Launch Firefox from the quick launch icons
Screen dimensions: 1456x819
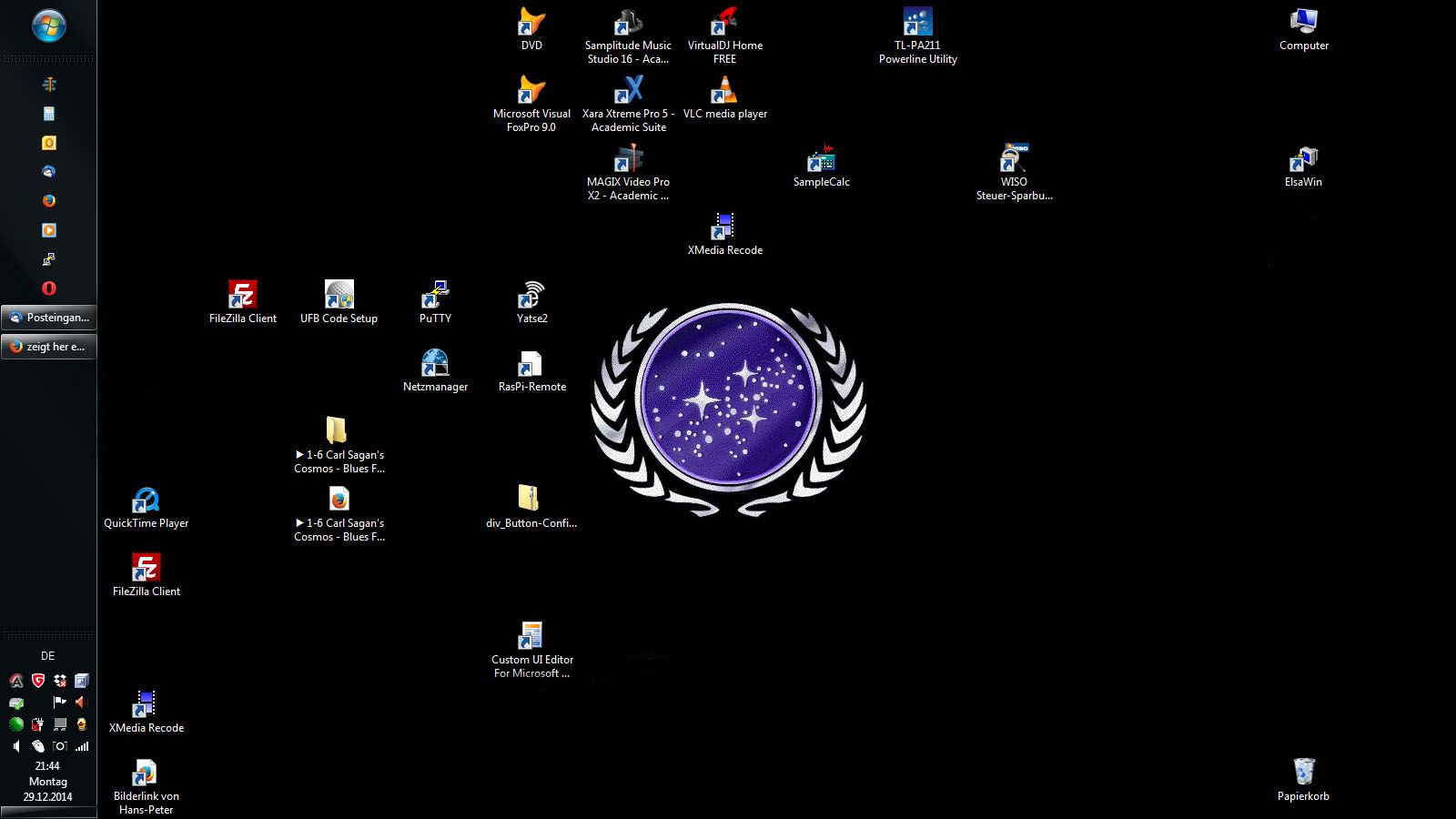[49, 200]
